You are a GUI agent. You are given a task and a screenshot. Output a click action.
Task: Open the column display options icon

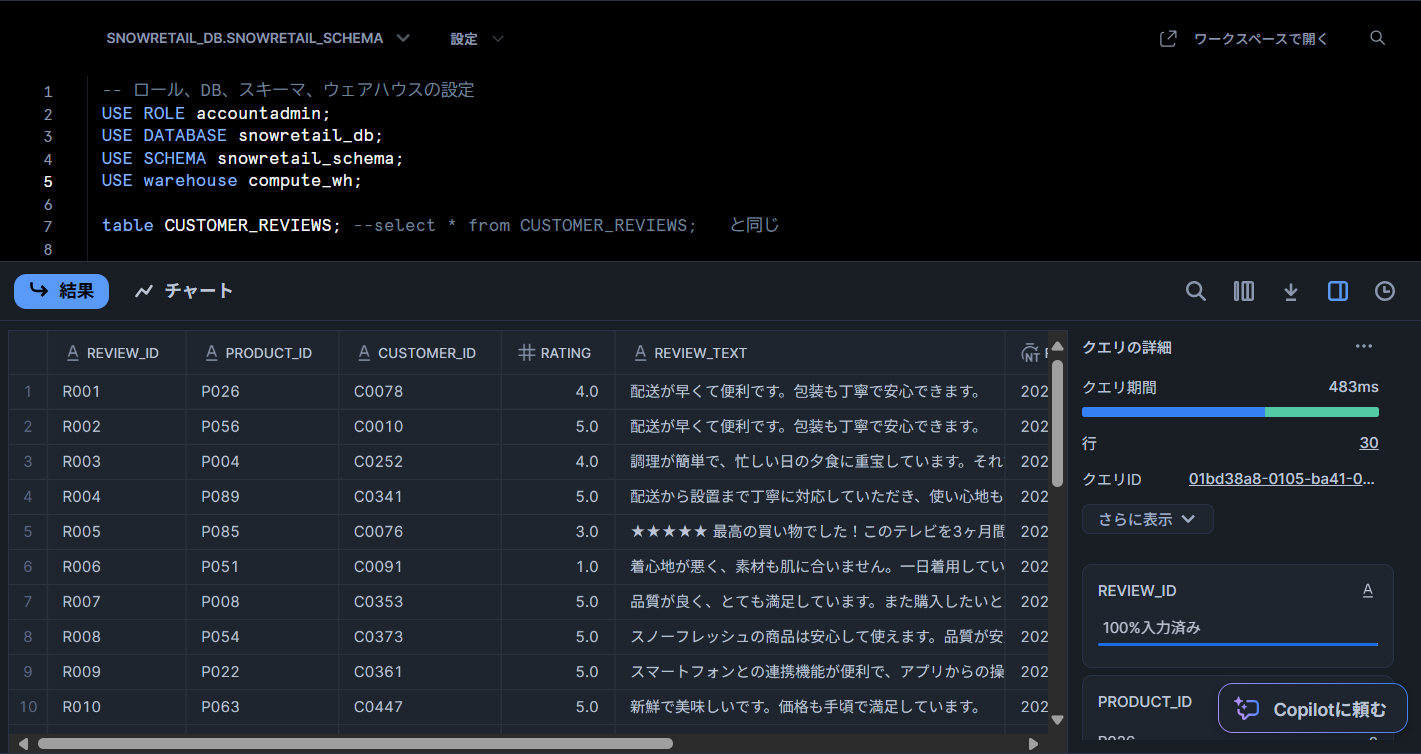coord(1243,291)
